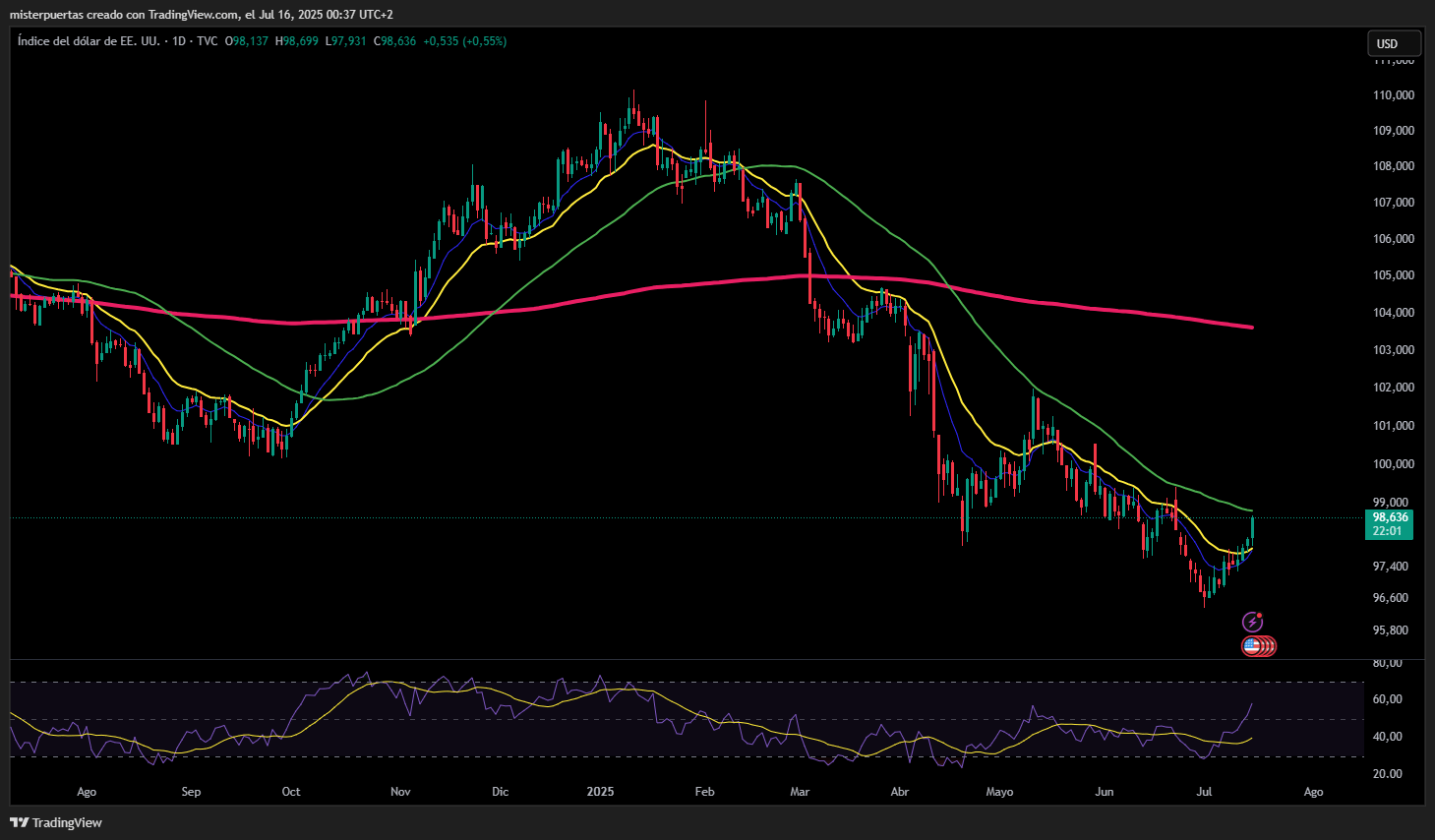Click the 100,000 price axis label
The width and height of the screenshot is (1435, 840).
(x=1394, y=464)
